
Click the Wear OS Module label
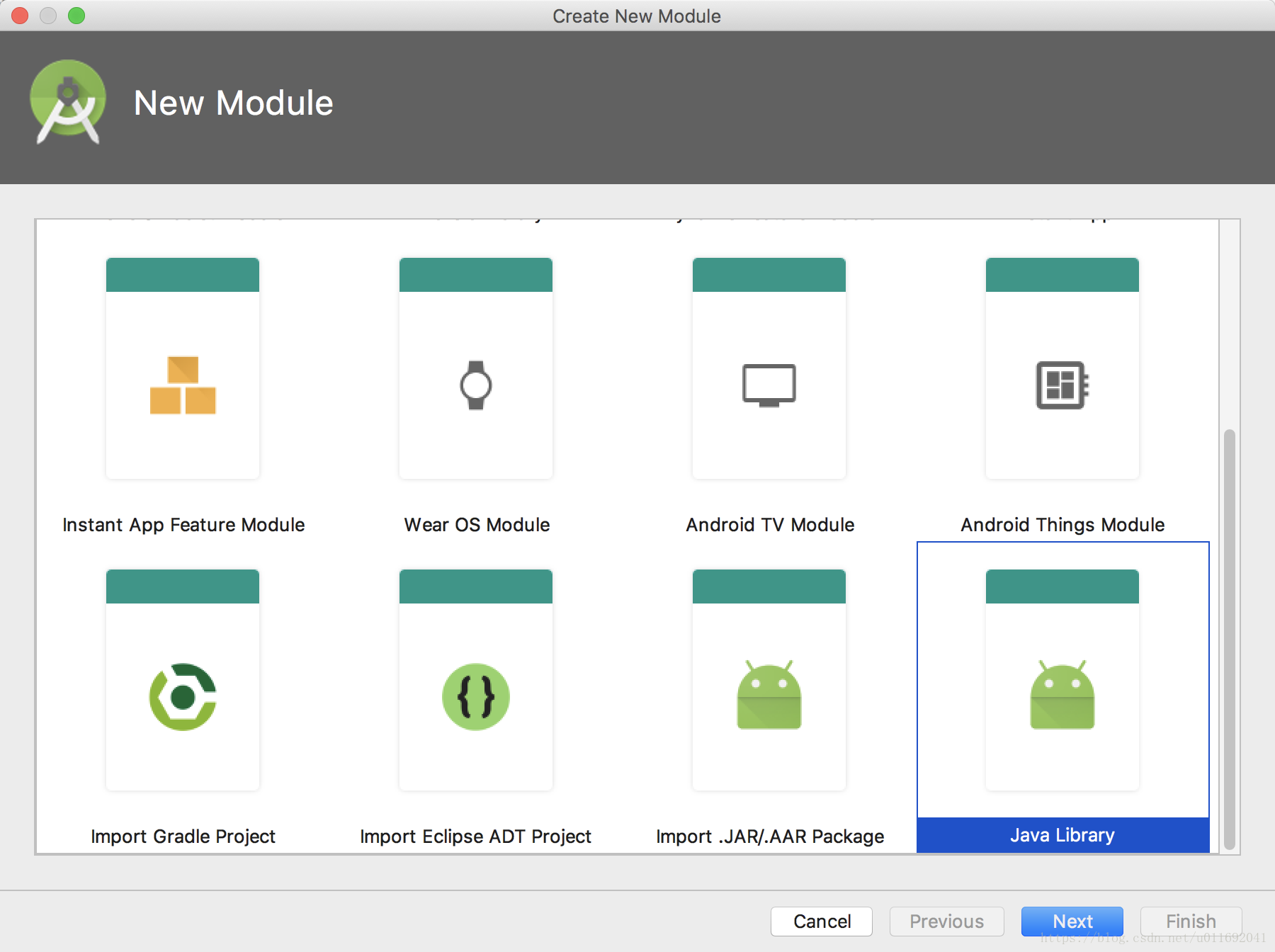[x=477, y=525]
